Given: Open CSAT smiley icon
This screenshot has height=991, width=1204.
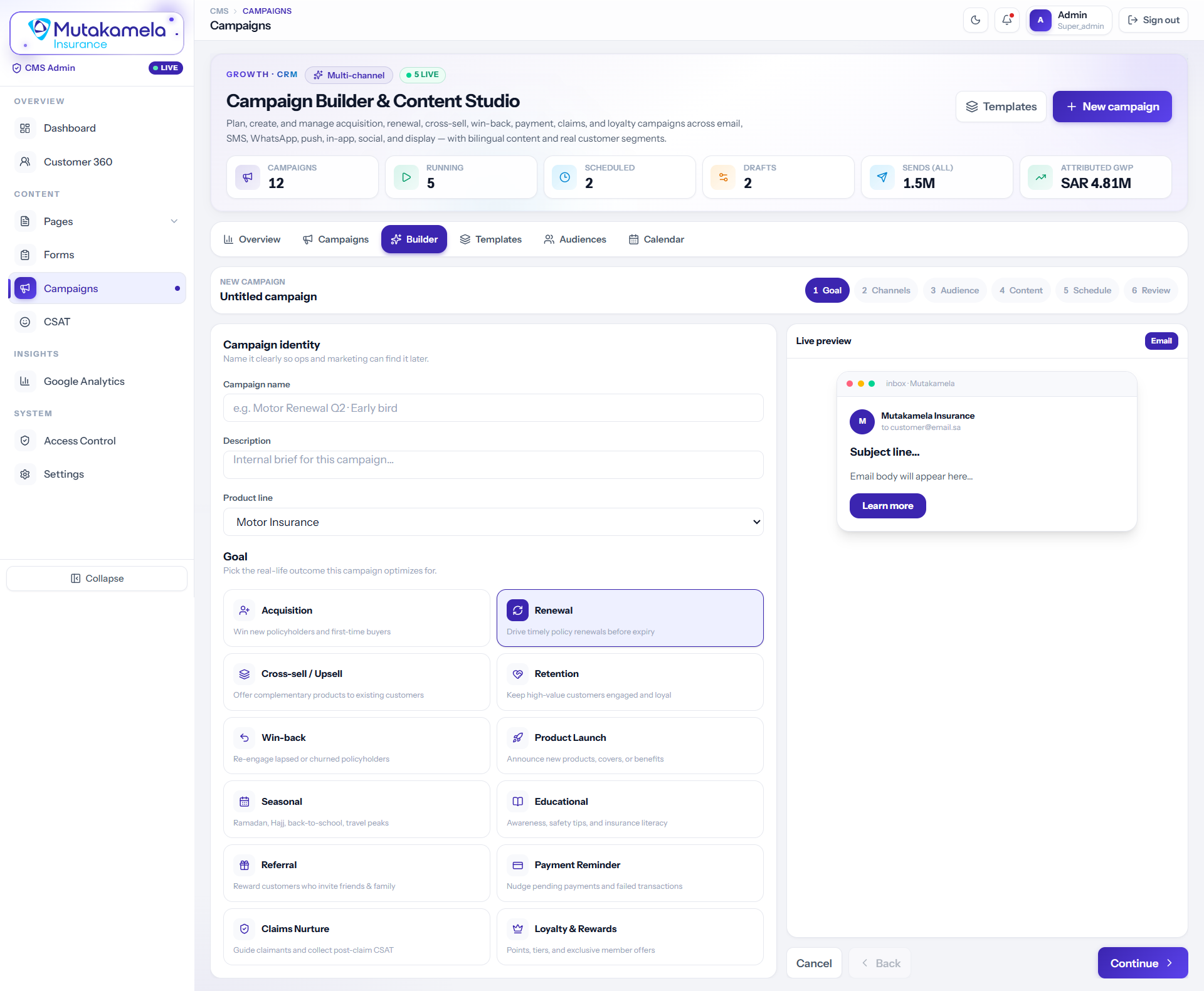Looking at the screenshot, I should point(25,322).
